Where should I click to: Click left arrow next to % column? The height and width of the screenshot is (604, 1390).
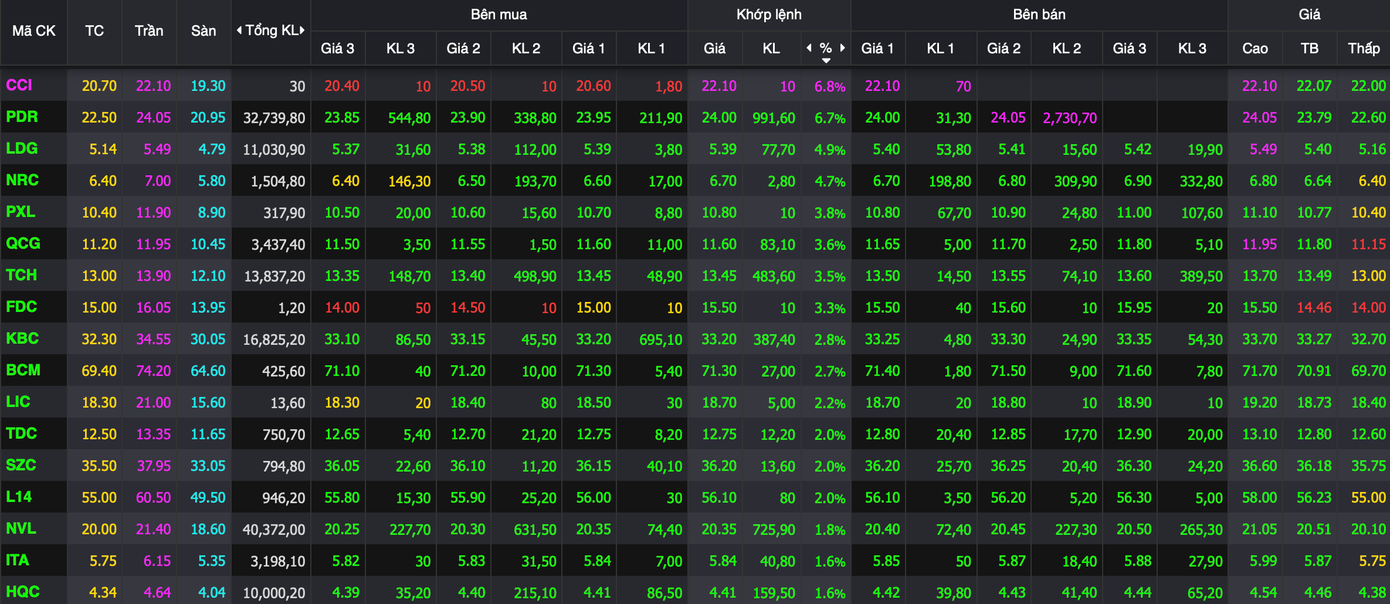point(808,48)
